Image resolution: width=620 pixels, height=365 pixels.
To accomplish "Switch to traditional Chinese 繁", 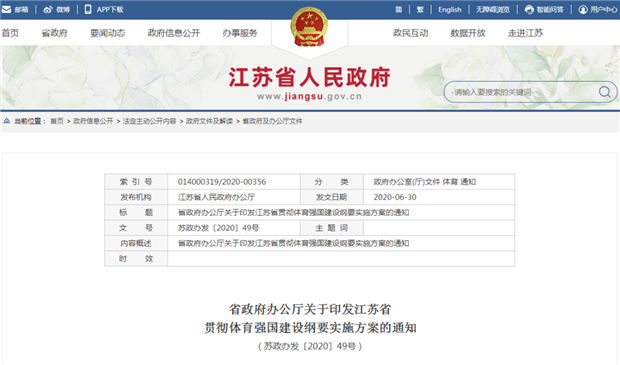I will (420, 9).
